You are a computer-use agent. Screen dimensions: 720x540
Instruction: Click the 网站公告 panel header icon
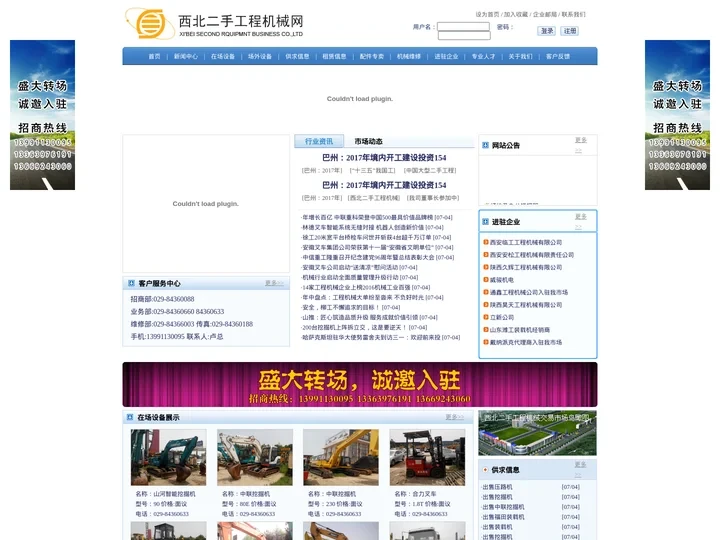tap(485, 146)
